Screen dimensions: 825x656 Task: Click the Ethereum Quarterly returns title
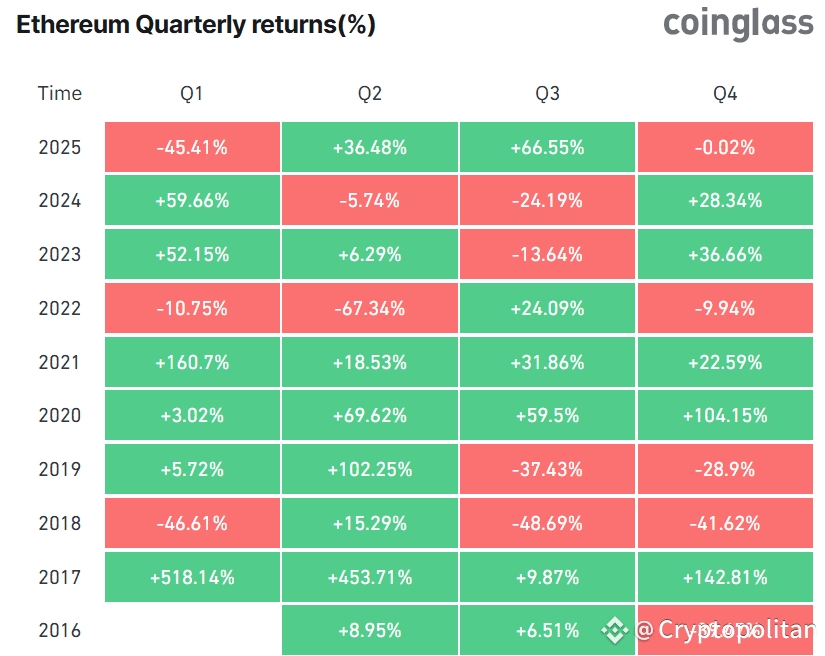(x=196, y=26)
